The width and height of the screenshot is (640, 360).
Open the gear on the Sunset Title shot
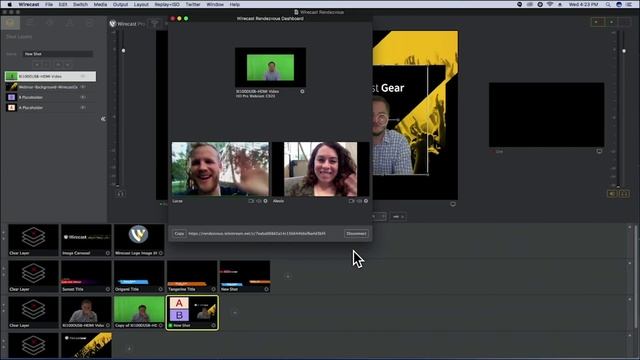(x=108, y=289)
